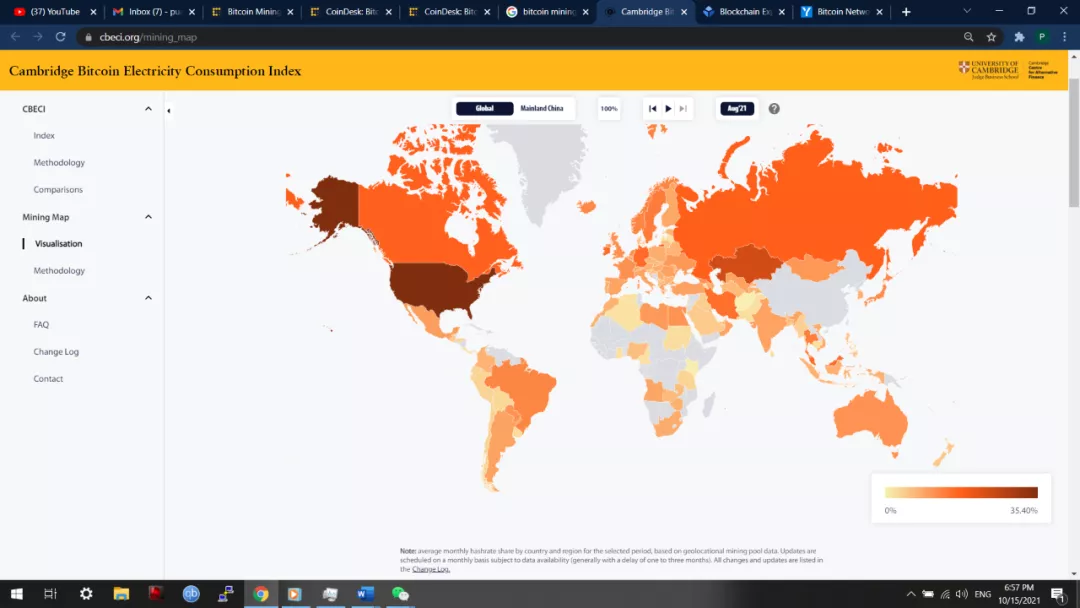Play the mining map timeline animation
The image size is (1080, 608).
[668, 108]
